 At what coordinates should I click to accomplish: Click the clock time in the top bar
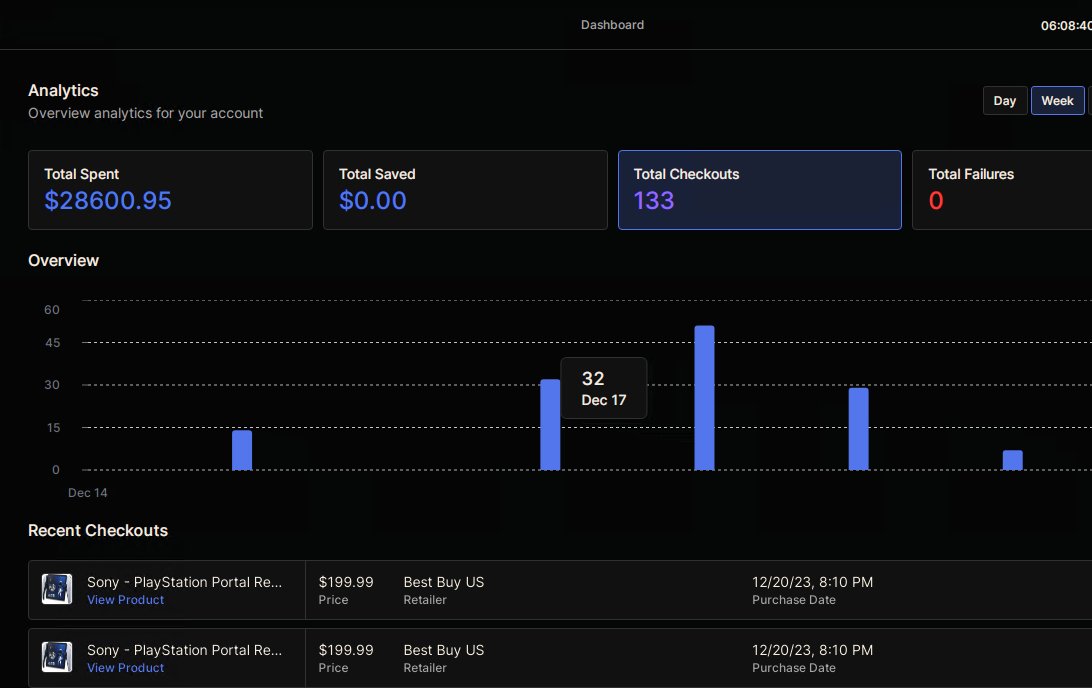pos(1066,26)
